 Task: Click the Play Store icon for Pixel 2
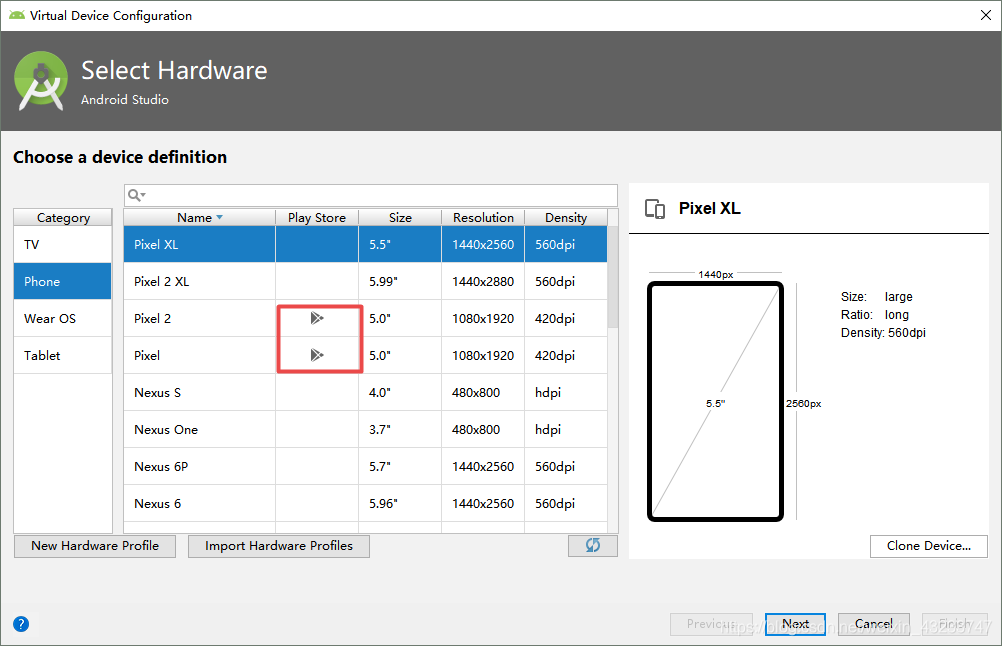pos(317,318)
